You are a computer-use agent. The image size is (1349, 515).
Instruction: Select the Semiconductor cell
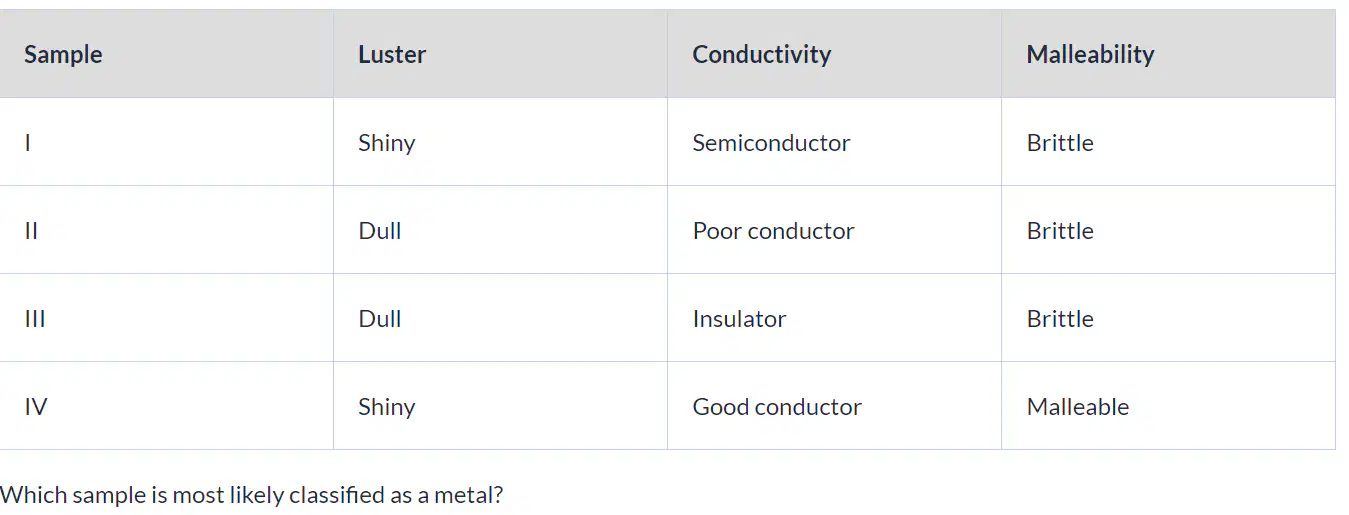[771, 143]
